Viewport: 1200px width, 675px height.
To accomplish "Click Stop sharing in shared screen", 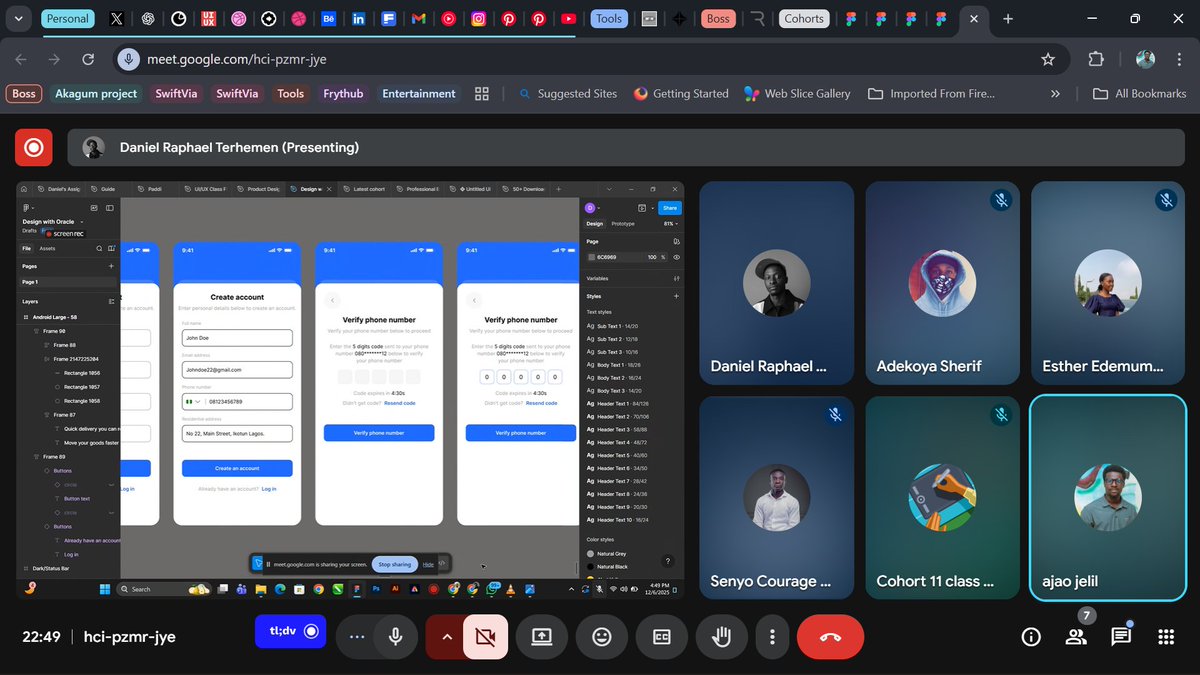I will pyautogui.click(x=394, y=564).
